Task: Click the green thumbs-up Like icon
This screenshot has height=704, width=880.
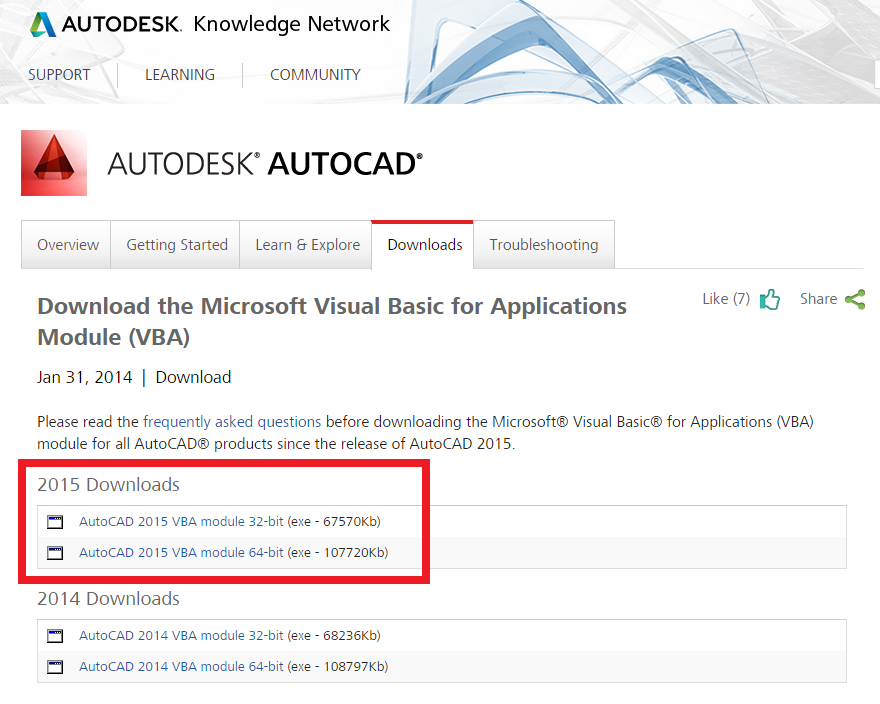Action: [769, 299]
